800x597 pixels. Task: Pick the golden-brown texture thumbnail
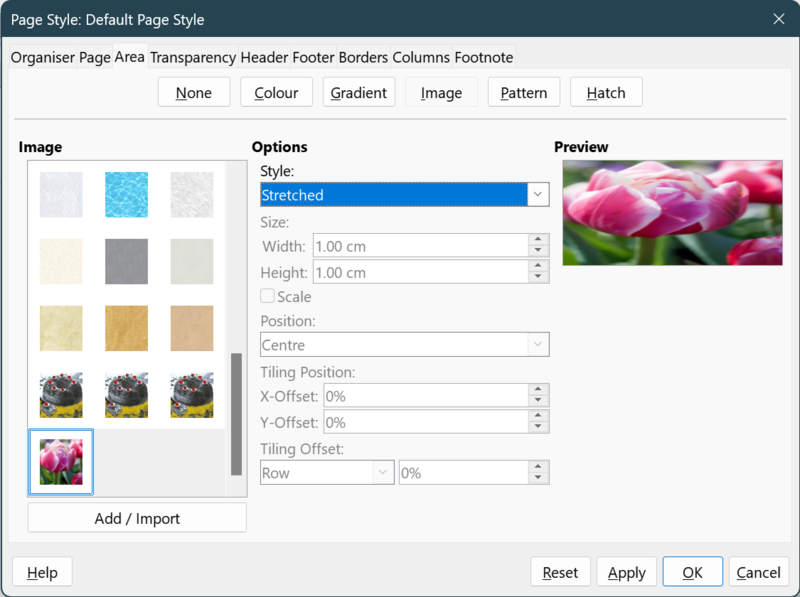pyautogui.click(x=127, y=328)
